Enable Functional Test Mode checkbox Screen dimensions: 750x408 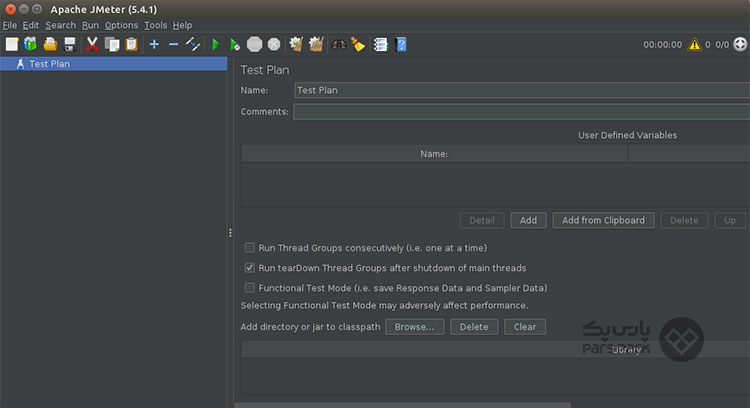250,288
